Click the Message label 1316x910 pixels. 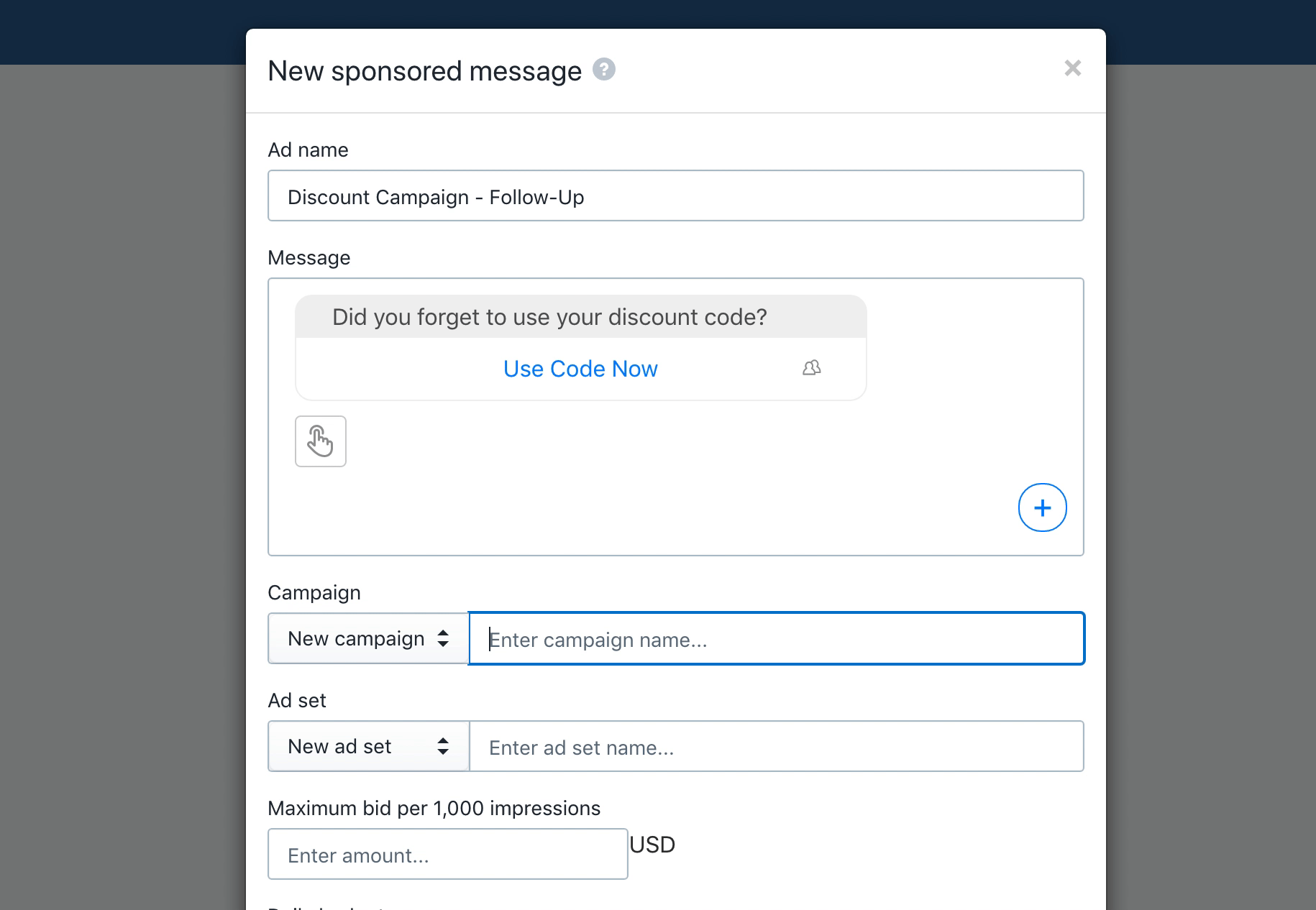(309, 257)
